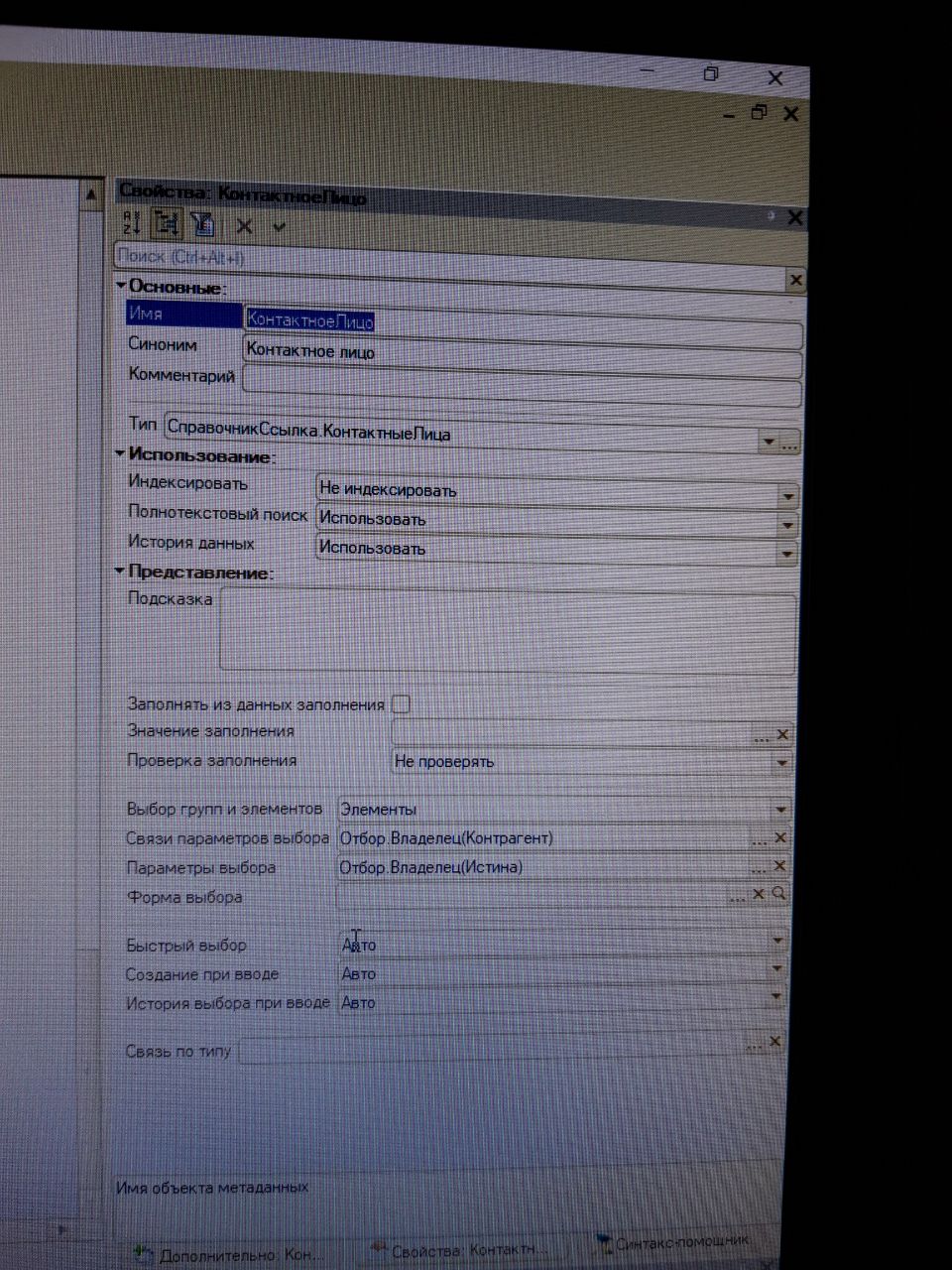Click the Значение заполнения field
Viewport: 952px width, 1270px height.
(572, 735)
